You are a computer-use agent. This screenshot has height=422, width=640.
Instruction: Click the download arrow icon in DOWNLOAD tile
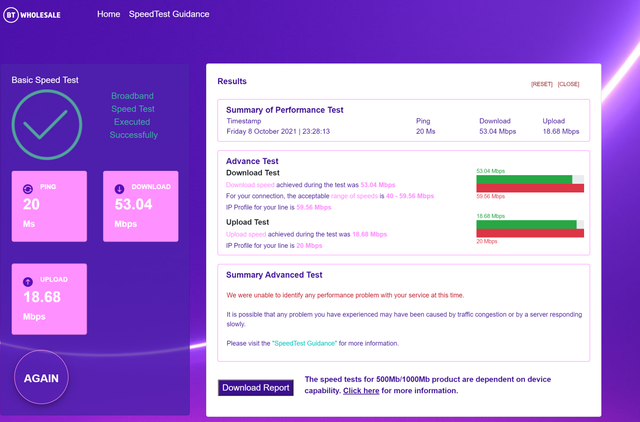[x=119, y=189]
